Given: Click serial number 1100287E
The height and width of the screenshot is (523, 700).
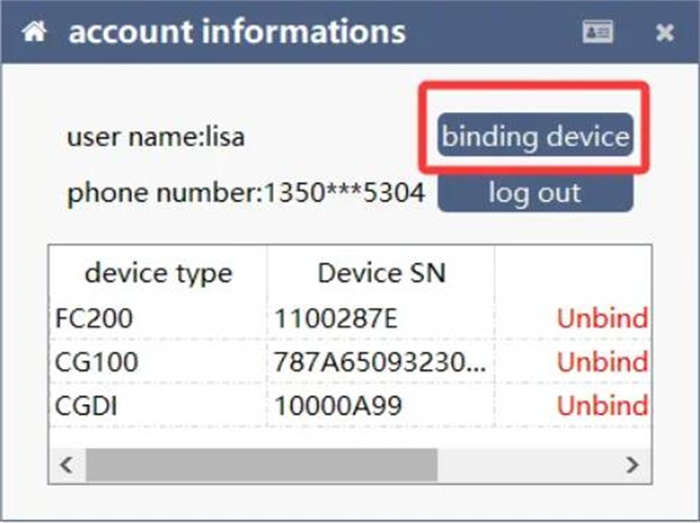Looking at the screenshot, I should tap(335, 319).
